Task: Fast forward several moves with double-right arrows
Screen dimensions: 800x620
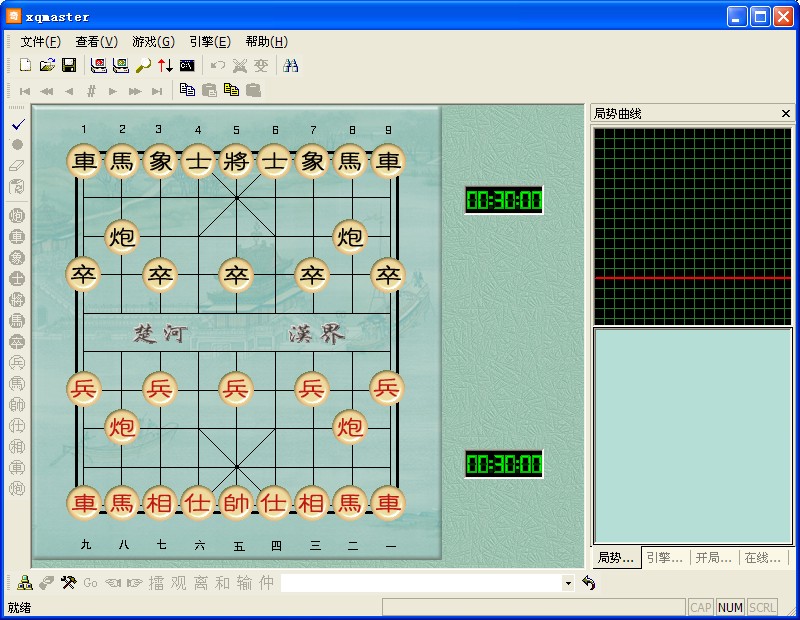Action: coord(135,91)
